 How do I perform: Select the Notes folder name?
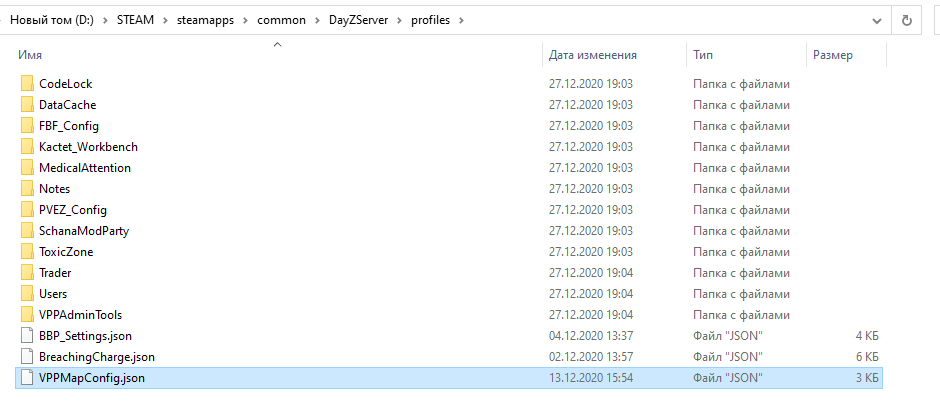(55, 189)
